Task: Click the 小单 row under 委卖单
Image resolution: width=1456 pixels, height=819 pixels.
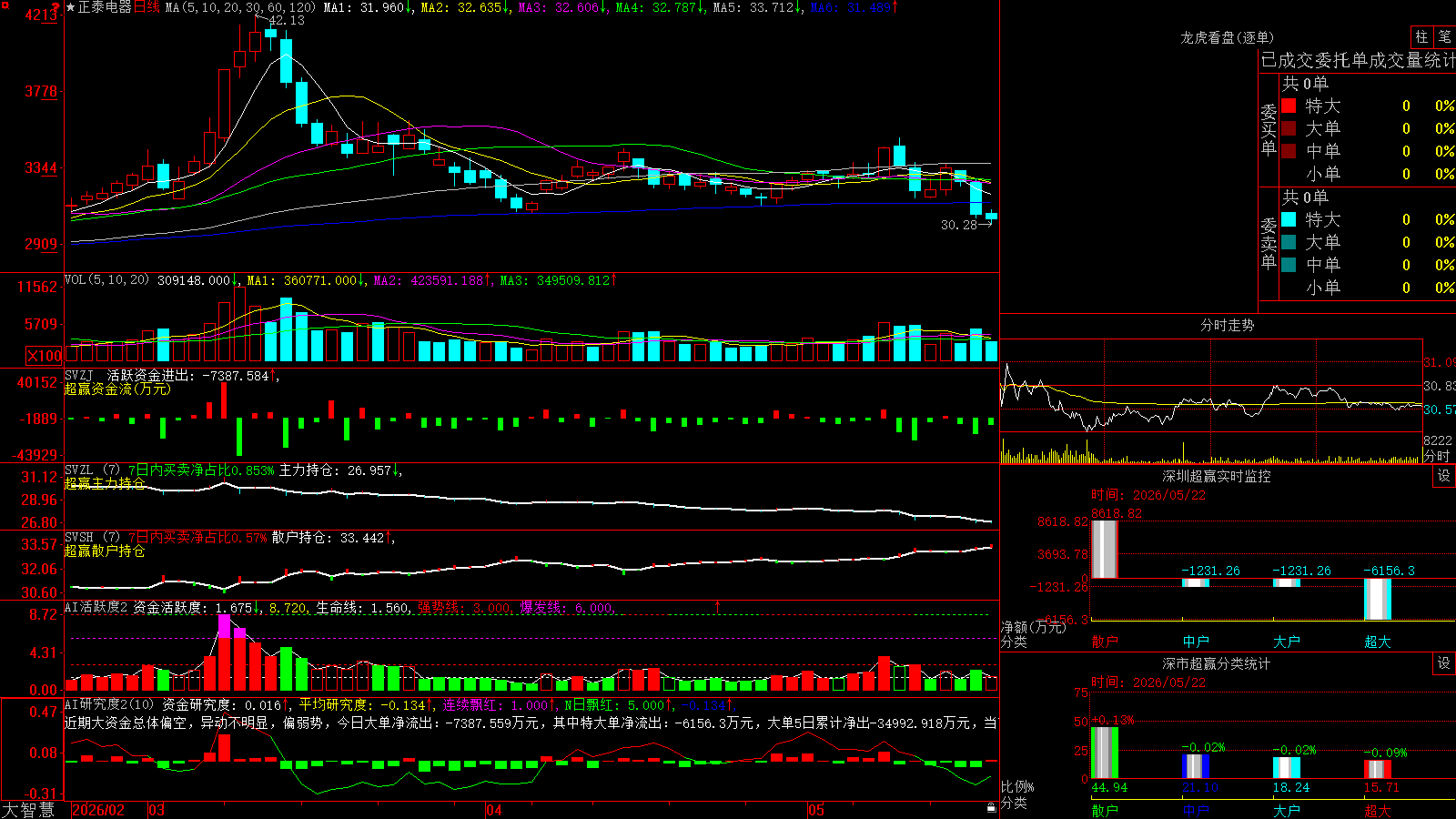Action: pyautogui.click(x=1367, y=288)
